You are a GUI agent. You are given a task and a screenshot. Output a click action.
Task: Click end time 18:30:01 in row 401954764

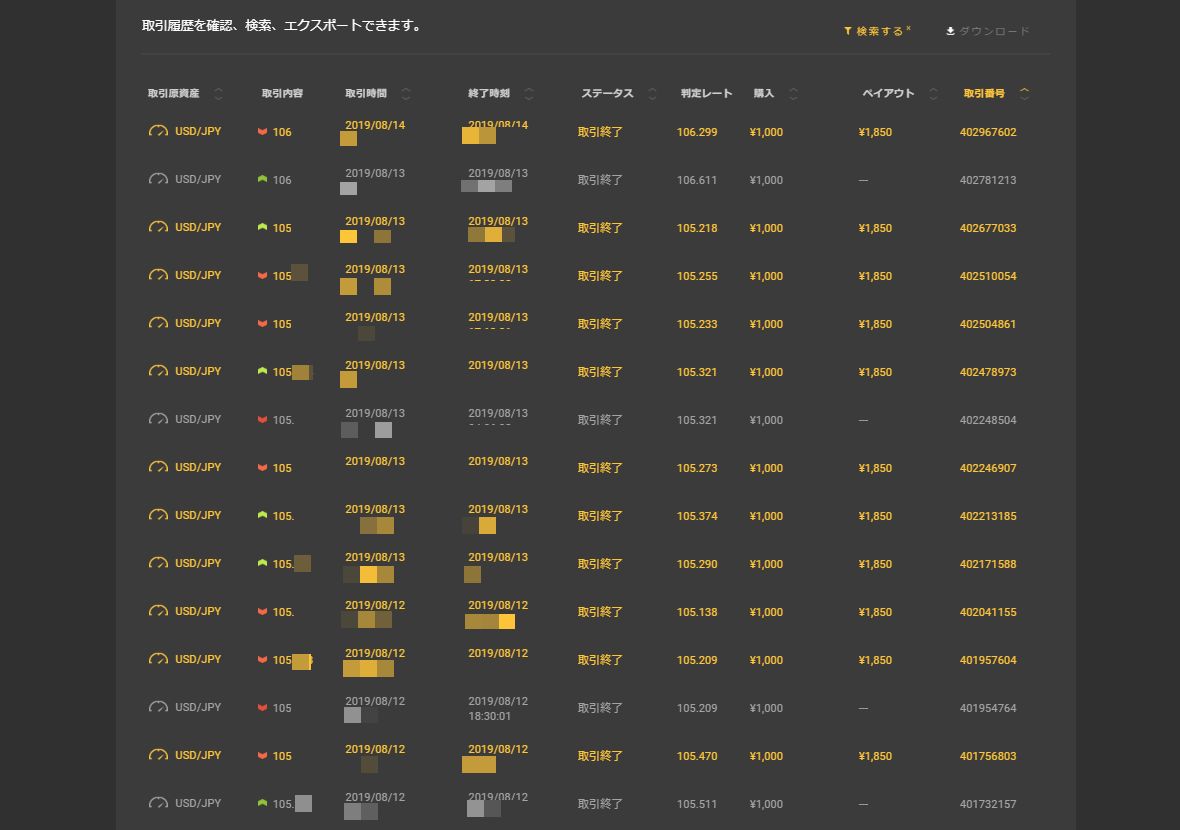(489, 716)
